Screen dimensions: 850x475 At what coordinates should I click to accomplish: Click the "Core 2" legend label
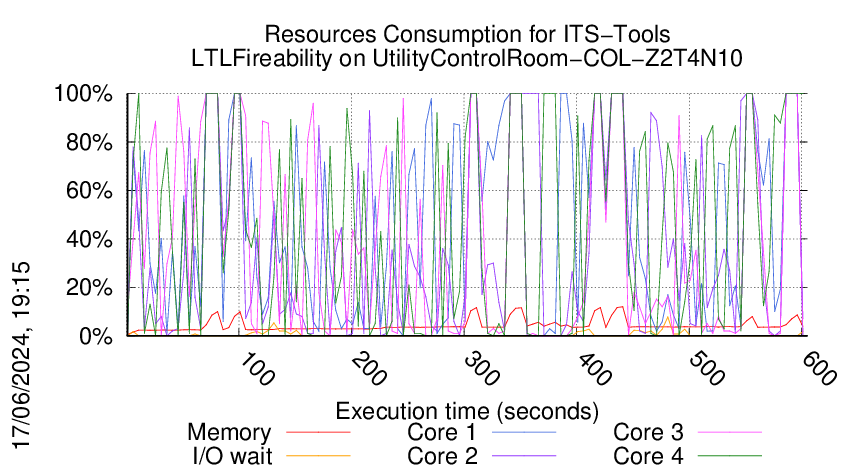[x=442, y=456]
